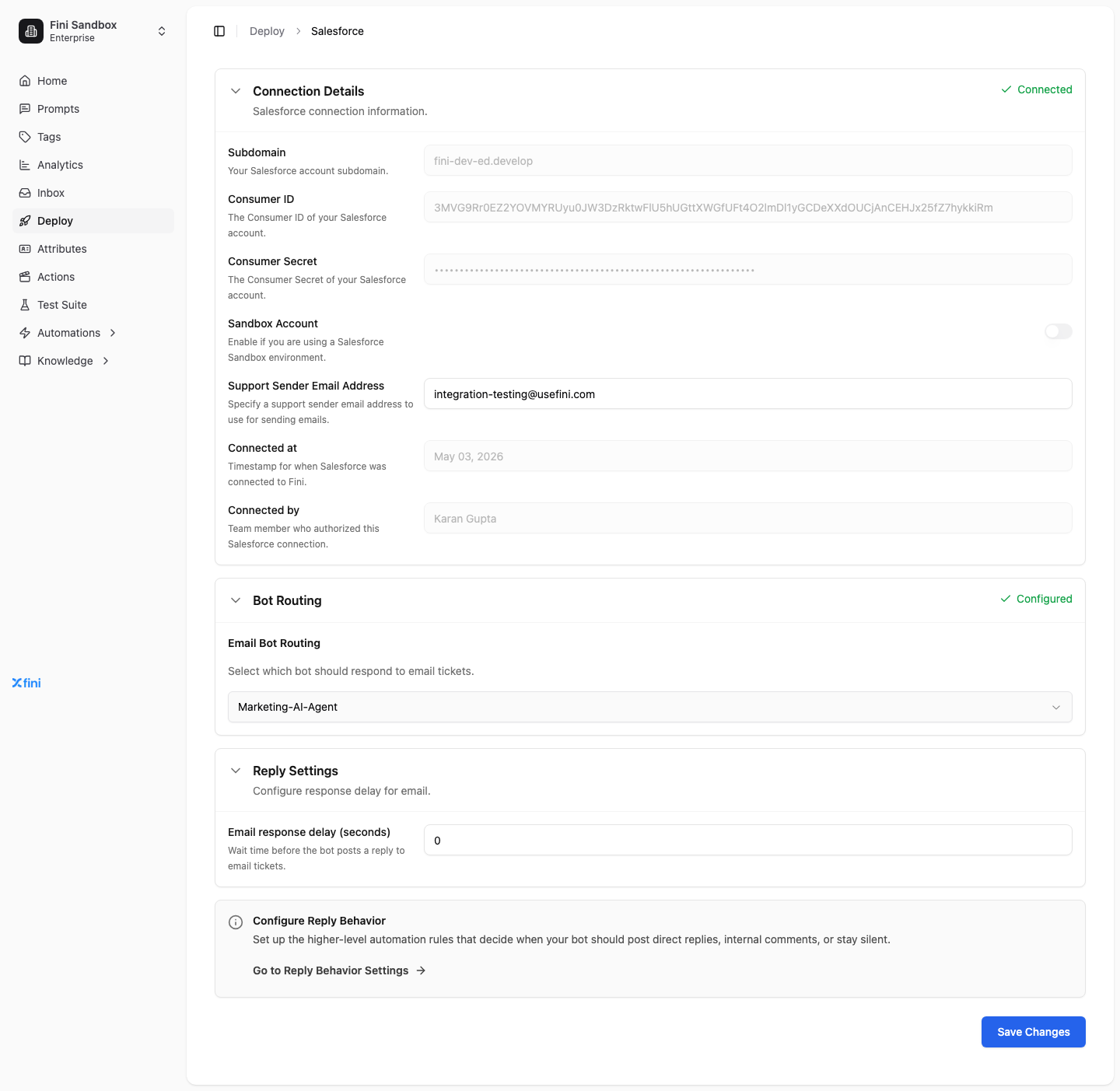This screenshot has height=1091, width=1120.
Task: Click the Salesforce breadcrumb
Action: point(338,31)
